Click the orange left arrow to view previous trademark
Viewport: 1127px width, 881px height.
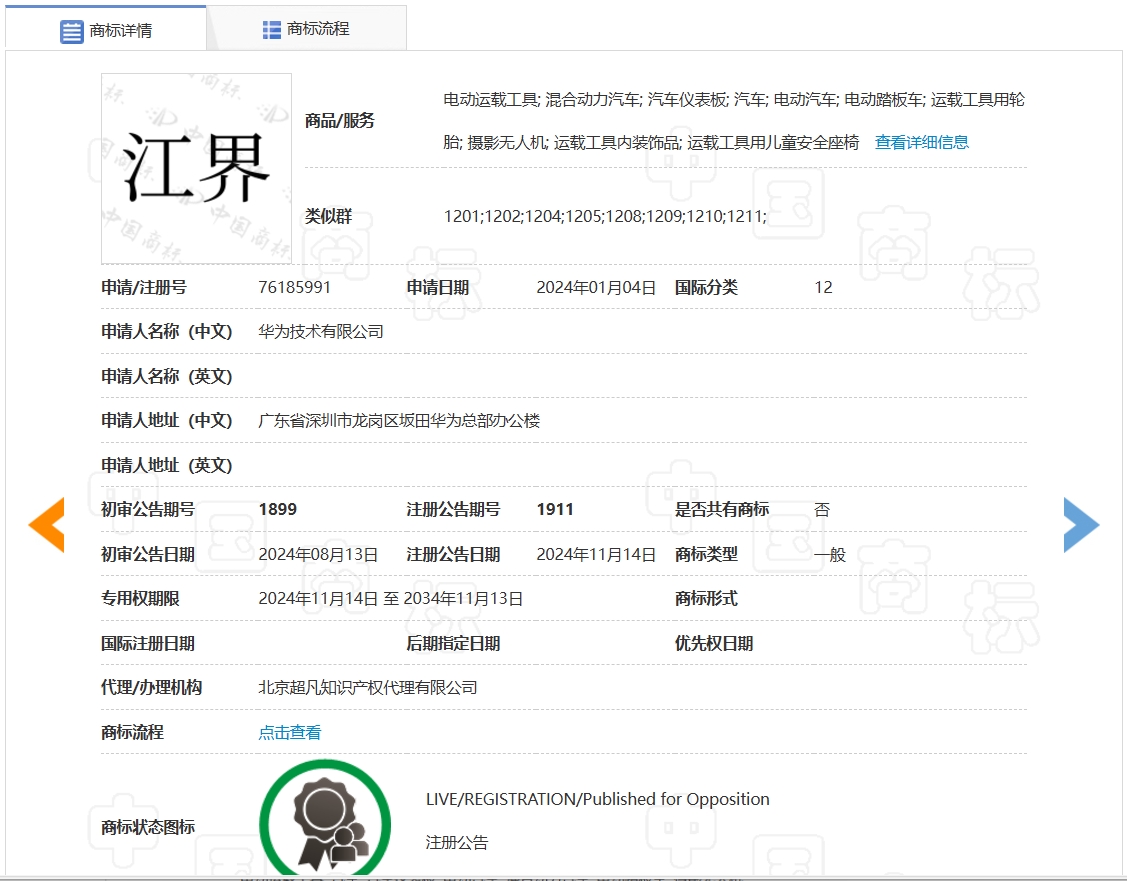[46, 524]
